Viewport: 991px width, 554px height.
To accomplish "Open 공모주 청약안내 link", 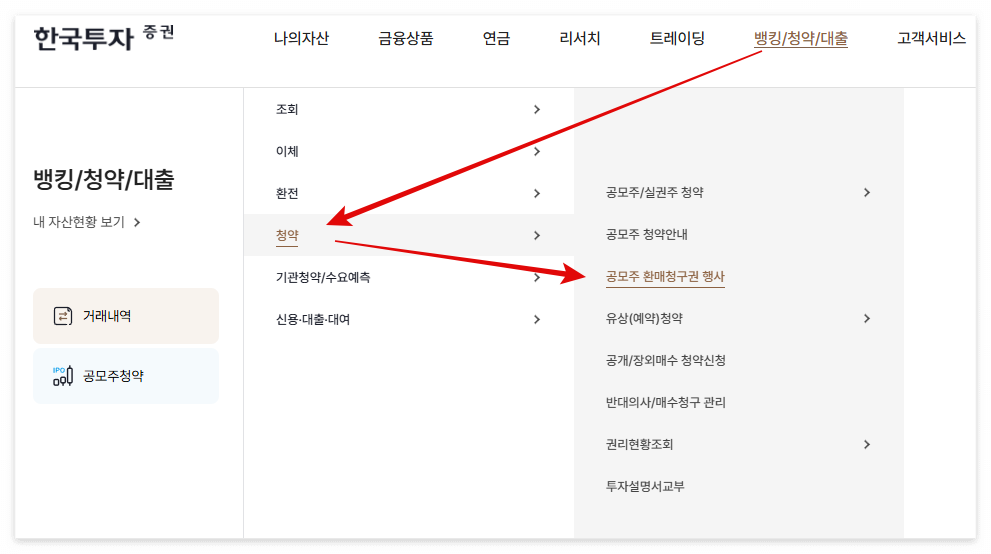I will 647,234.
